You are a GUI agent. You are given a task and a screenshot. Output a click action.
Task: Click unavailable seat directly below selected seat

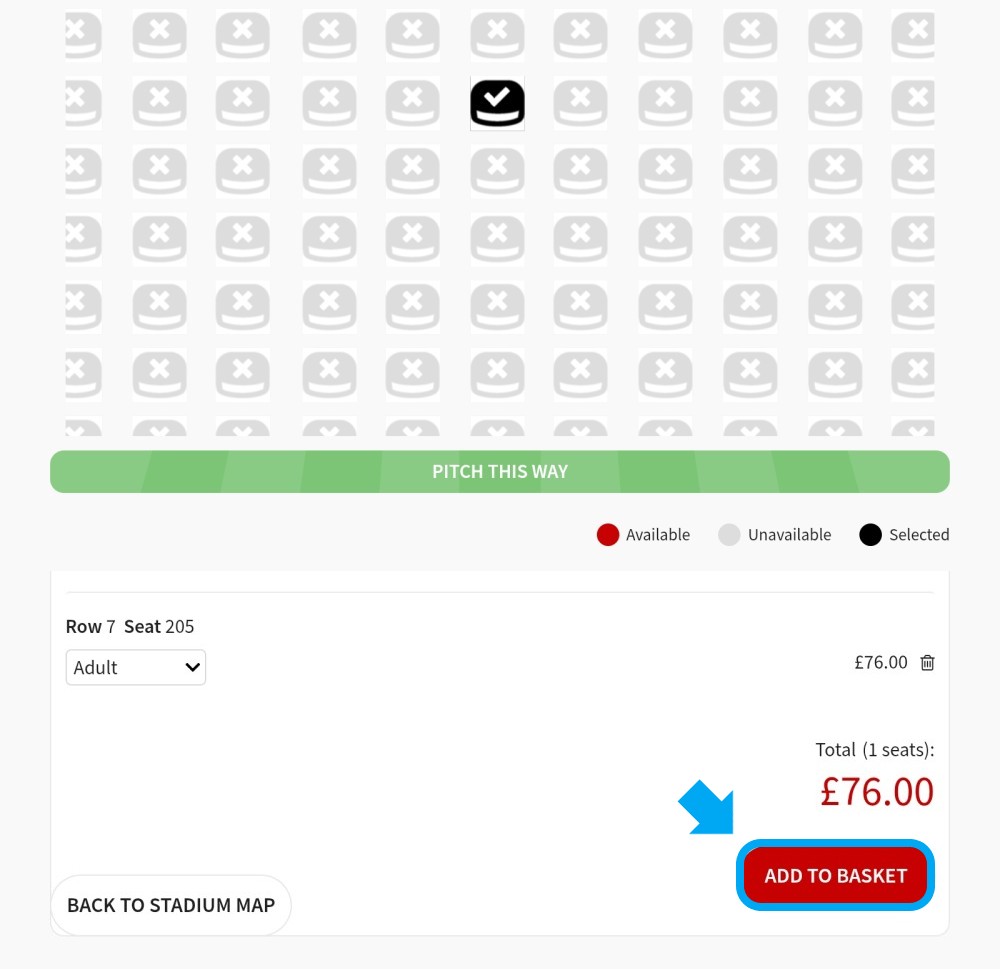click(497, 172)
